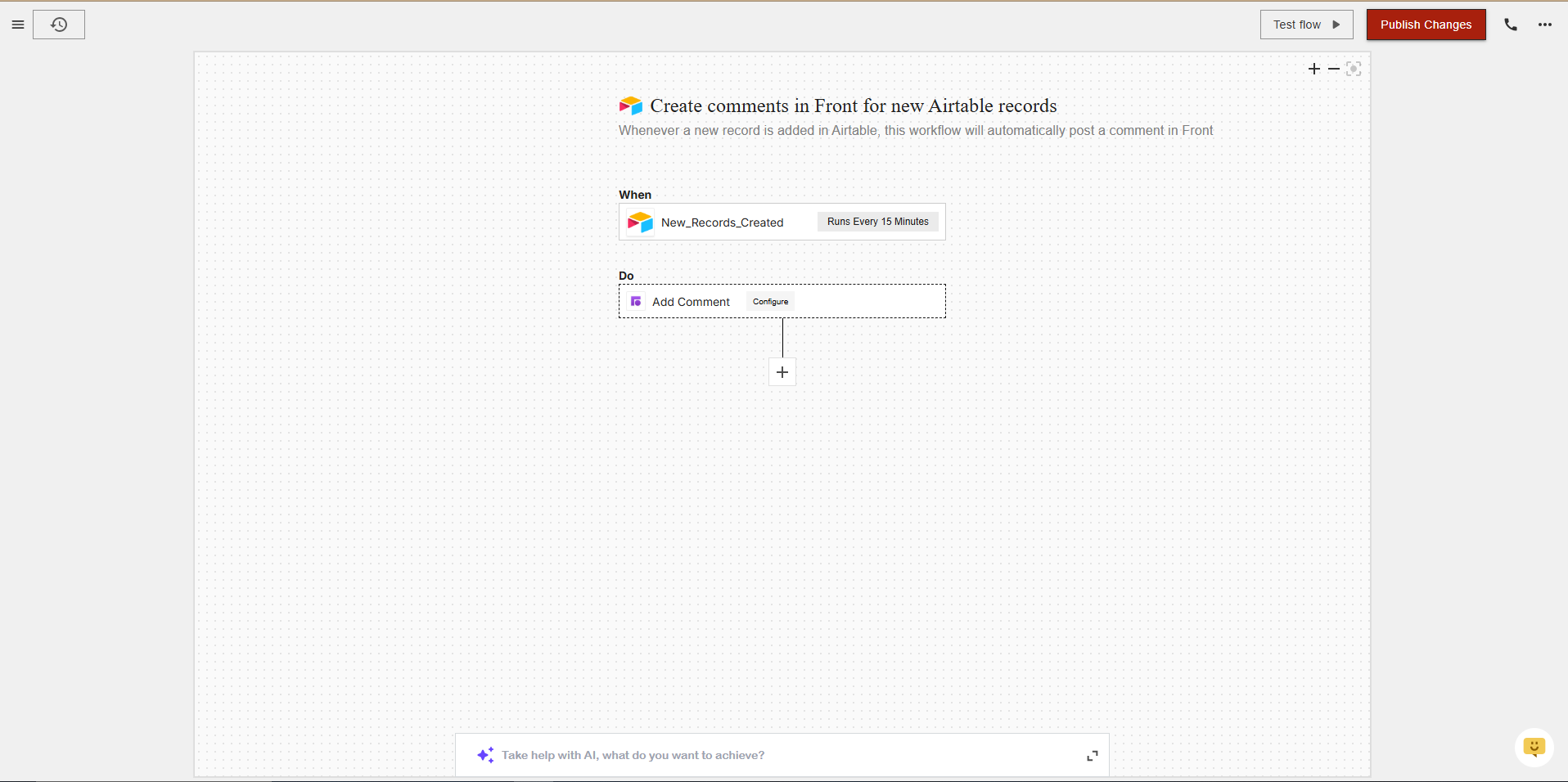Click Runs Every 15 Minutes badge
The height and width of the screenshot is (782, 1568).
(877, 222)
